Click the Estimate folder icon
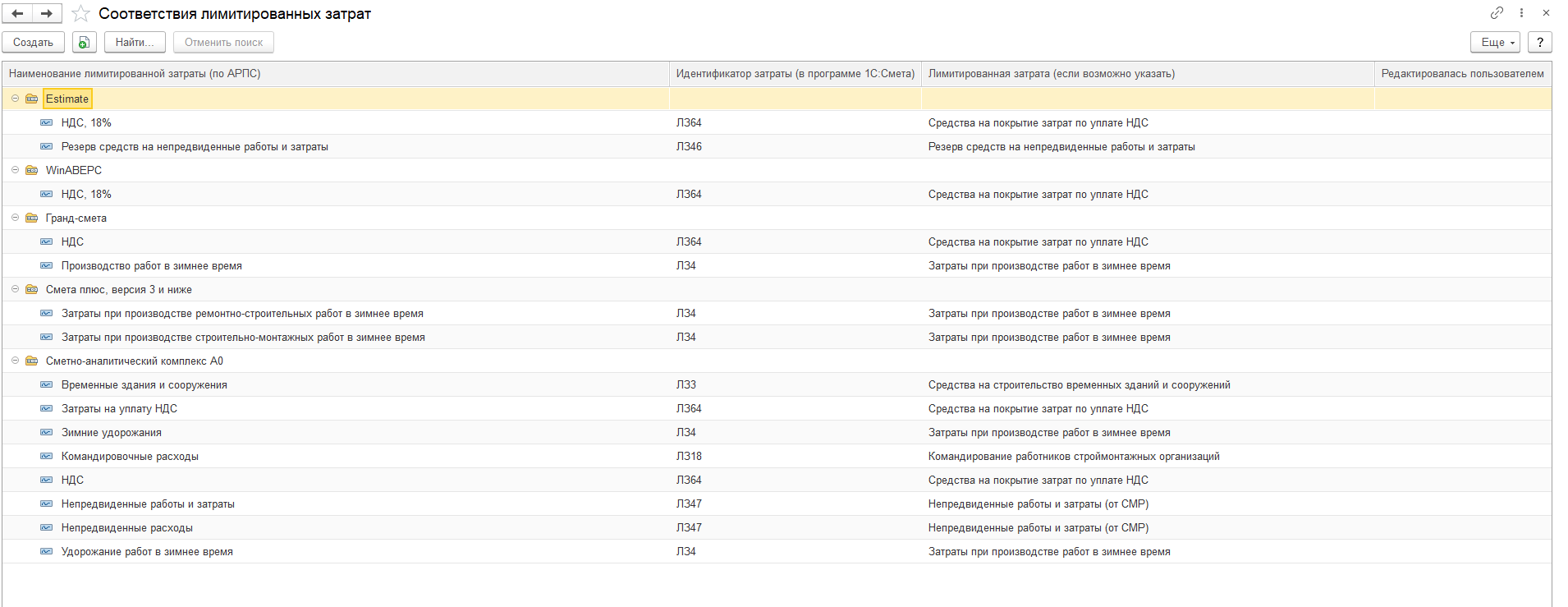Viewport: 1568px width, 607px height. click(x=32, y=99)
